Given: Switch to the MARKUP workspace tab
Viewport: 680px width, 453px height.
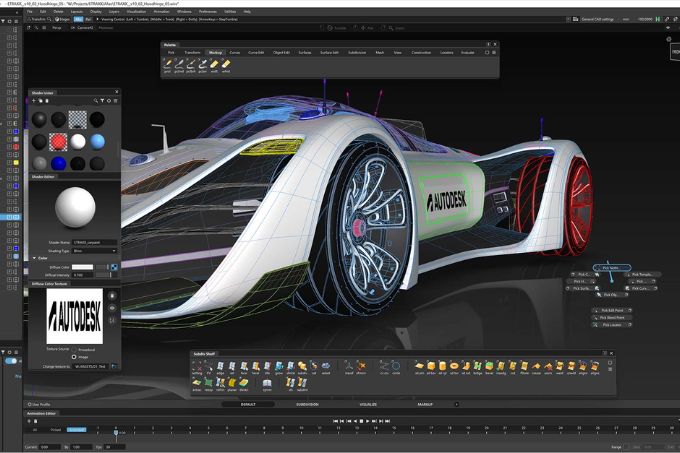Looking at the screenshot, I should [425, 404].
